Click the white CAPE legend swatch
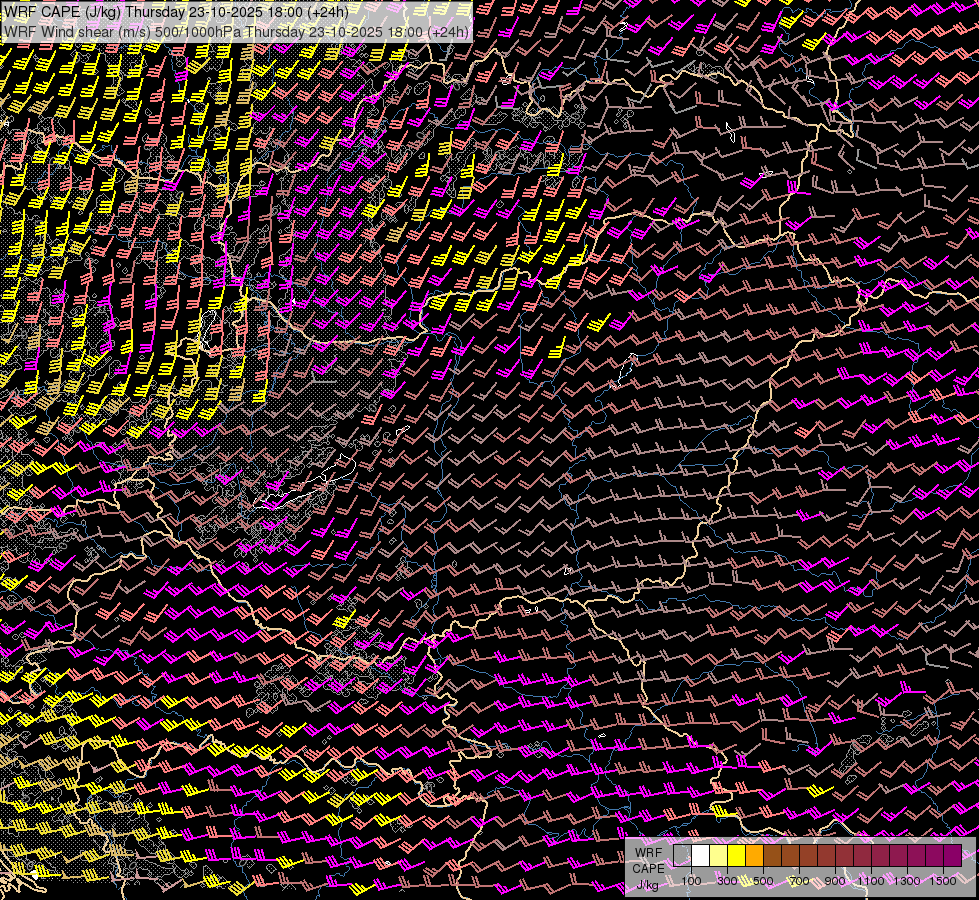This screenshot has height=900, width=979. click(701, 855)
